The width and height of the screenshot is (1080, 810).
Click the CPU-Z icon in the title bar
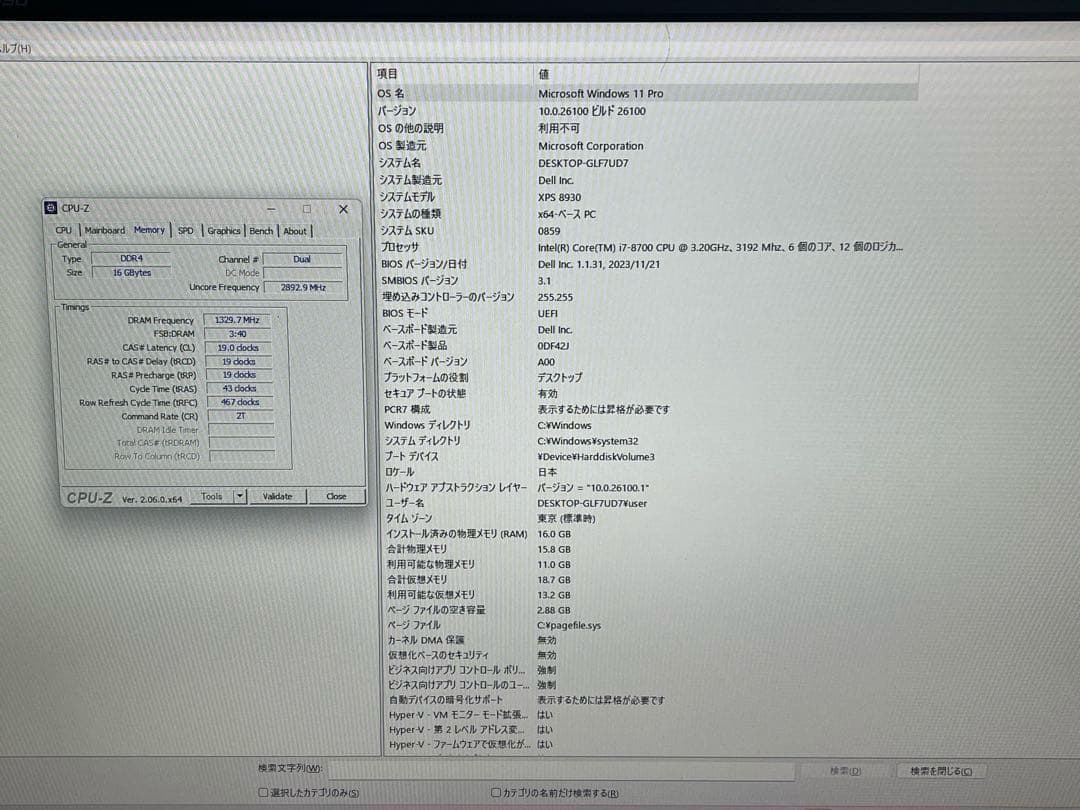(x=50, y=207)
